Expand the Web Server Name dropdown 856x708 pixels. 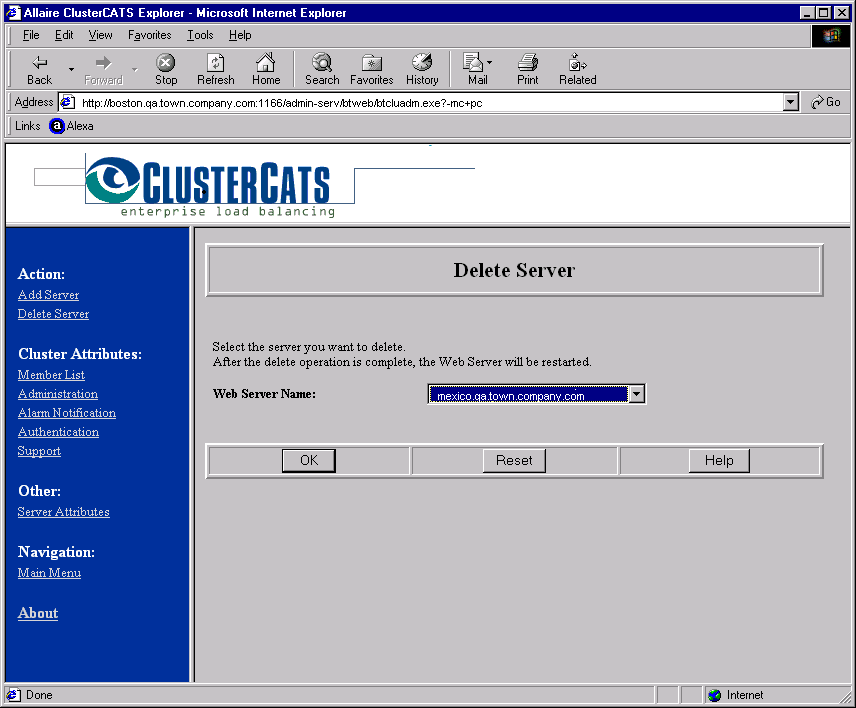point(637,394)
